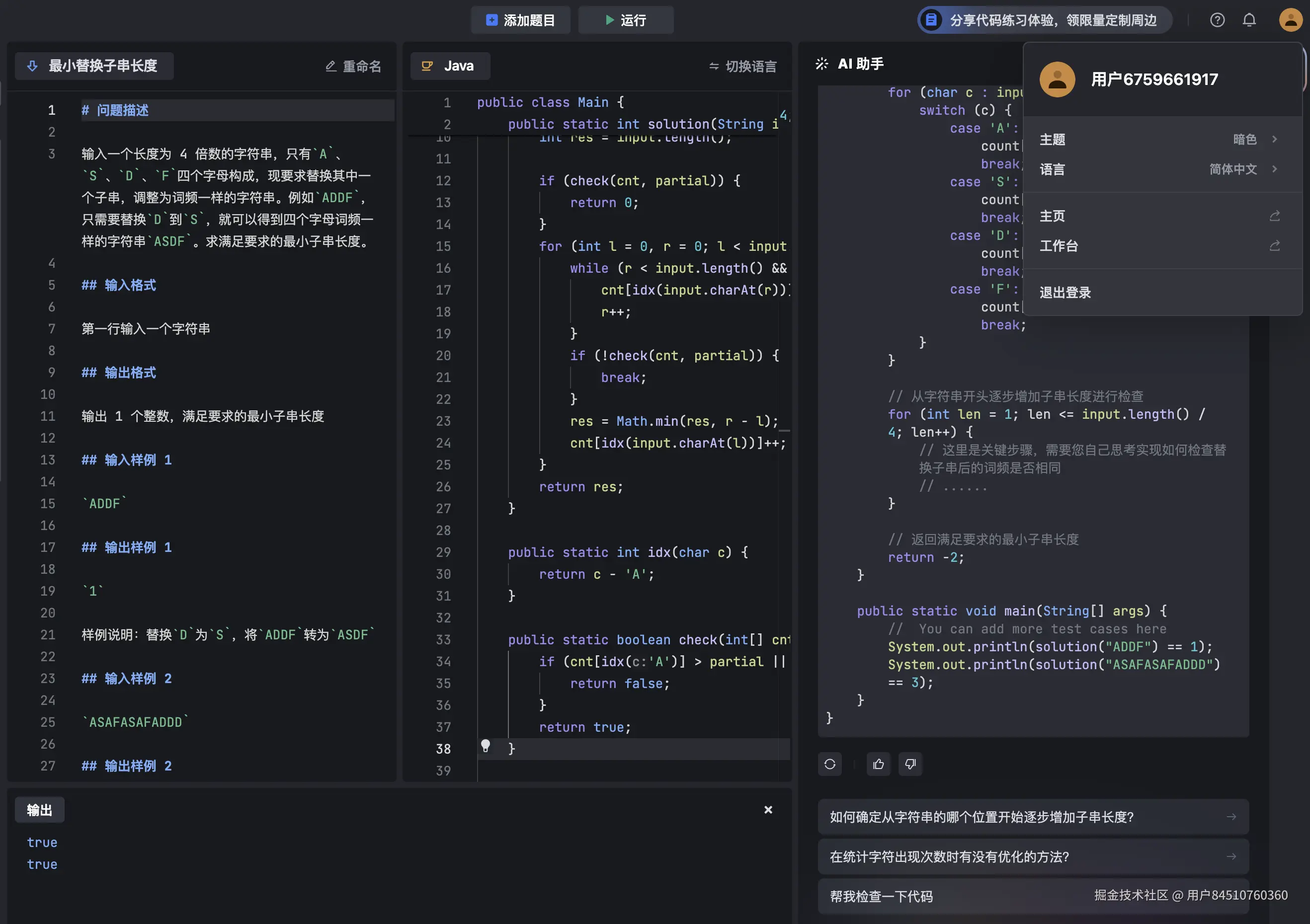Click 切换语言 to switch programming language
Image resolution: width=1310 pixels, height=924 pixels.
pyautogui.click(x=742, y=66)
